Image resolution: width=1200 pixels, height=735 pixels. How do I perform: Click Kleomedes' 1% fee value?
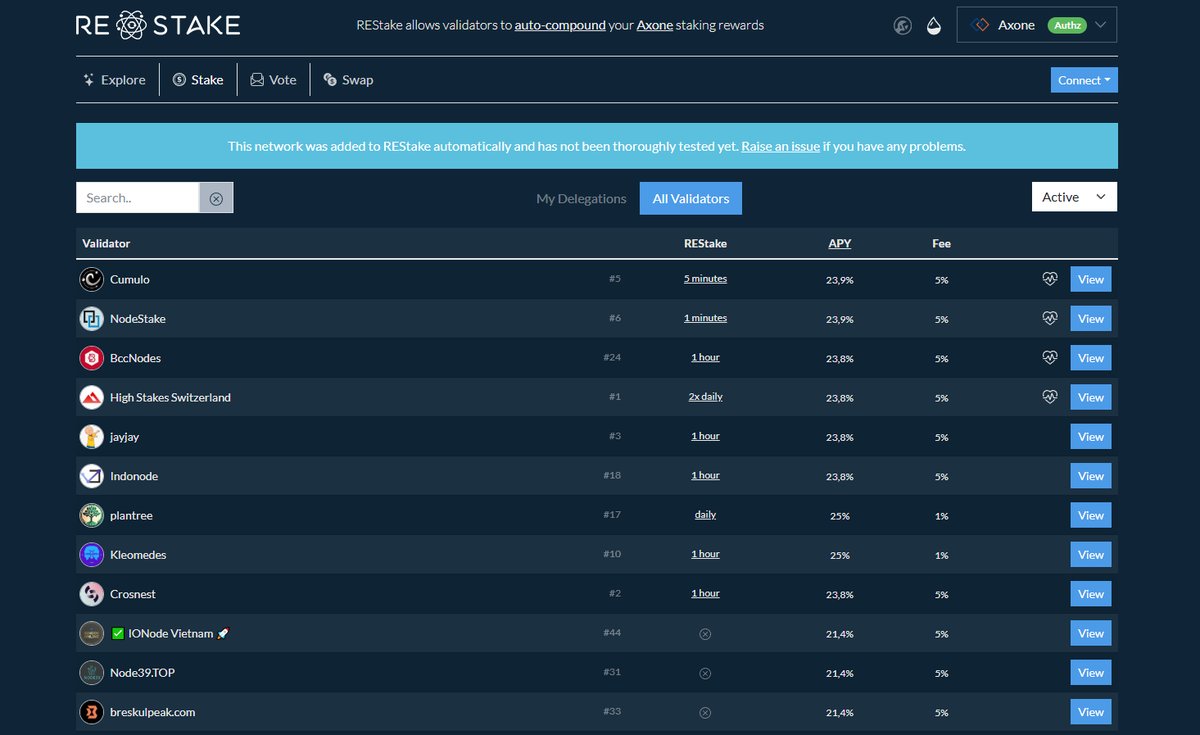(x=941, y=555)
